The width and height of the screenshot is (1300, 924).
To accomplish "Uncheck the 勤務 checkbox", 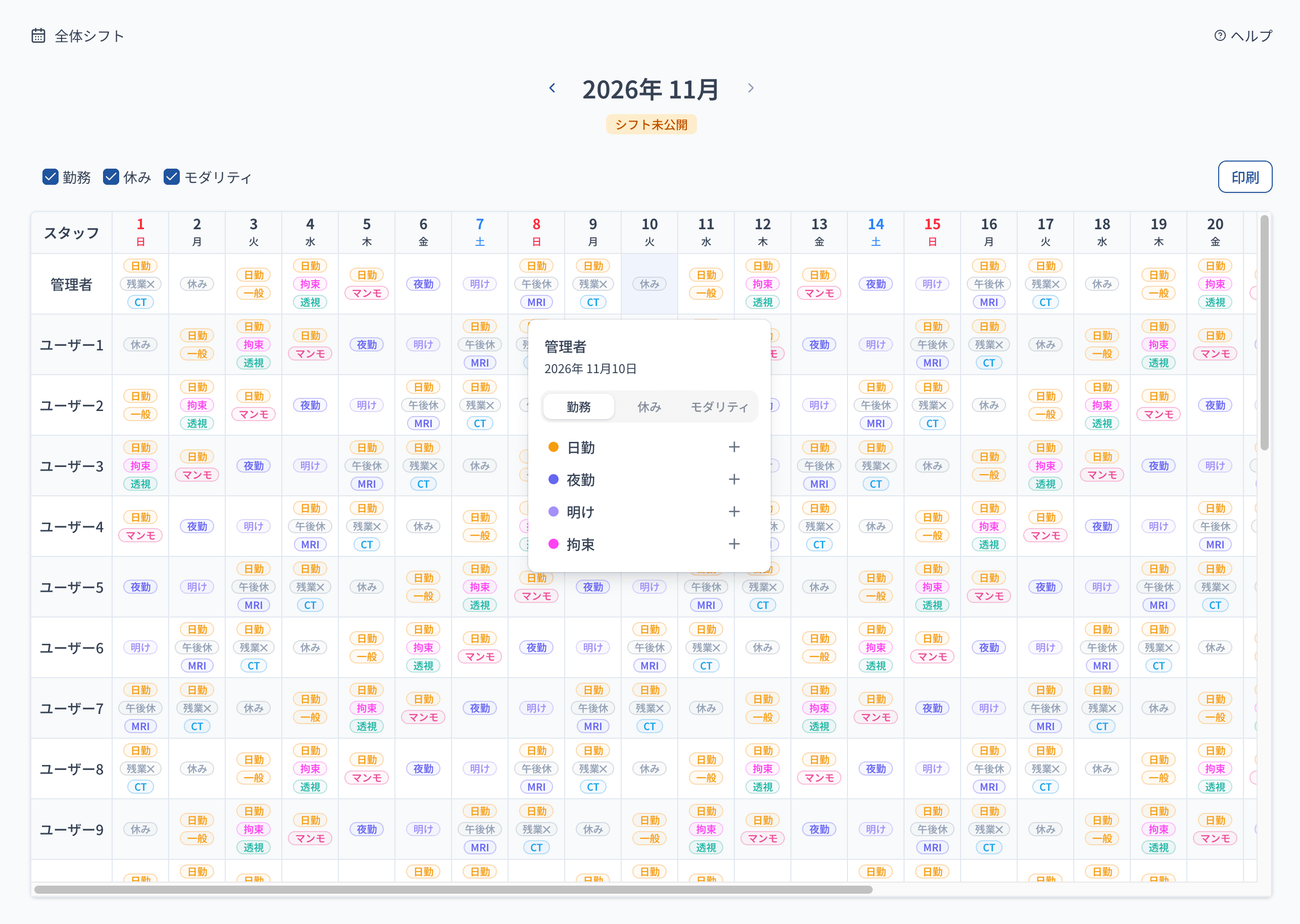I will coord(50,177).
